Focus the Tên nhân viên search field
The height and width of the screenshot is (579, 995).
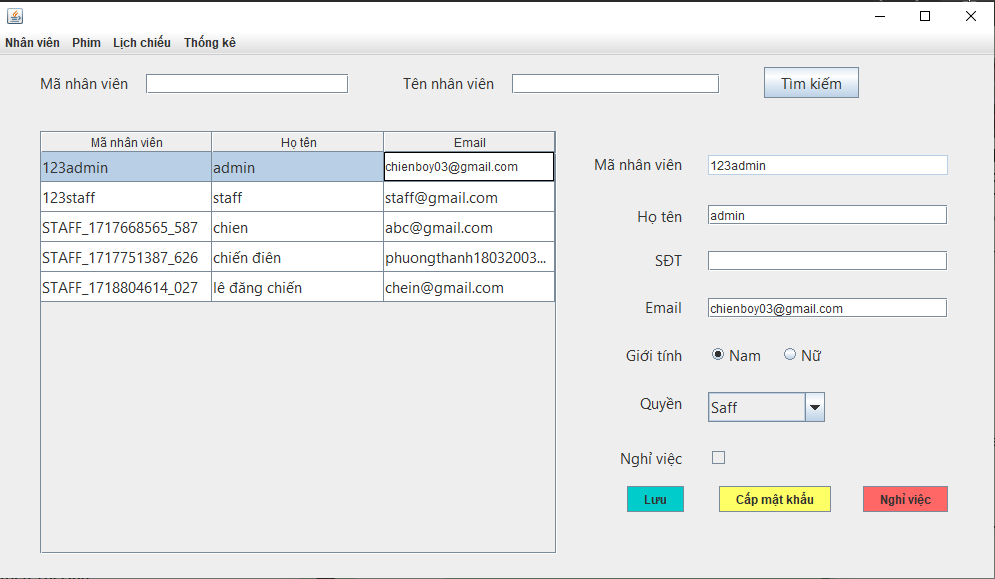(x=616, y=84)
